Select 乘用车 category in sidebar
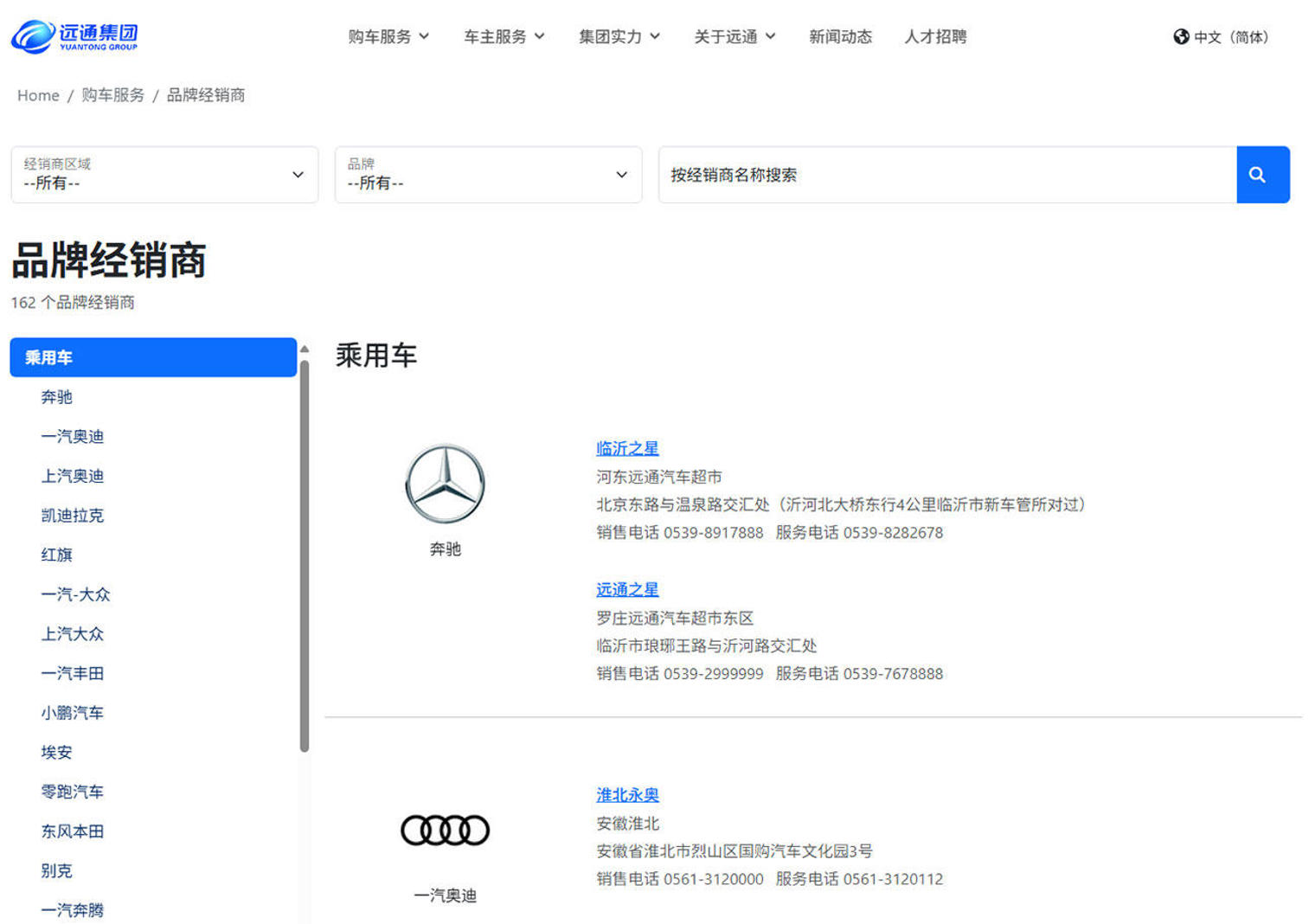Image resolution: width=1315 pixels, height=924 pixels. (x=153, y=357)
